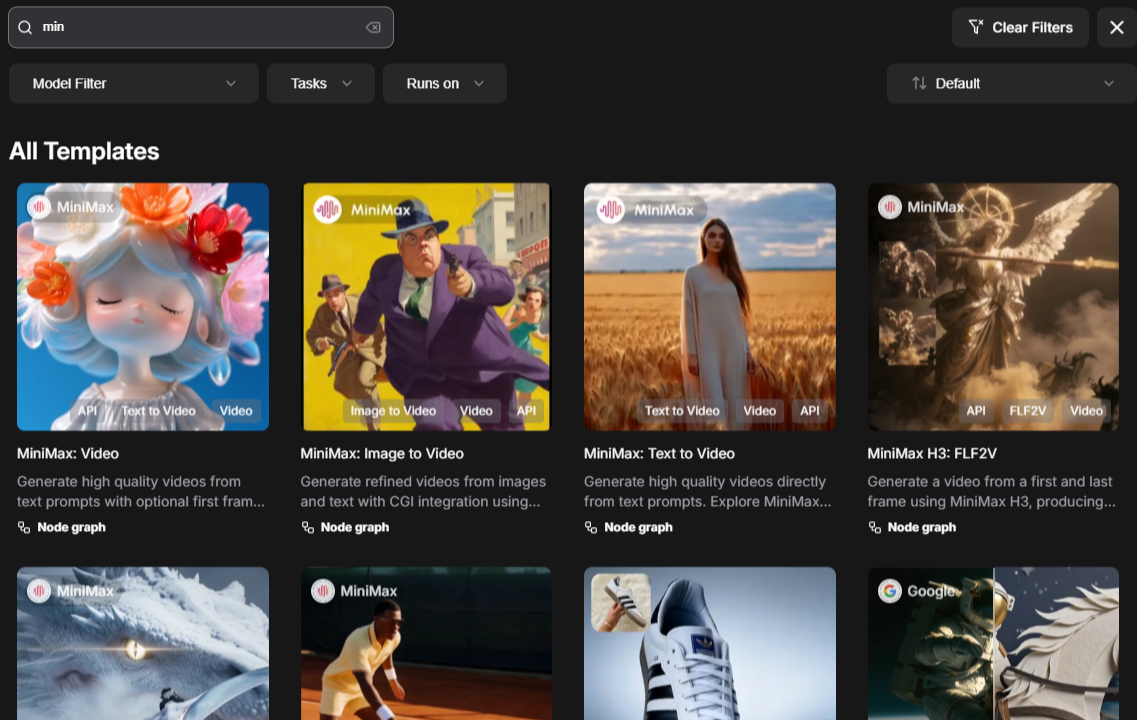Expand the Tasks dropdown
1137x720 pixels.
(x=321, y=83)
